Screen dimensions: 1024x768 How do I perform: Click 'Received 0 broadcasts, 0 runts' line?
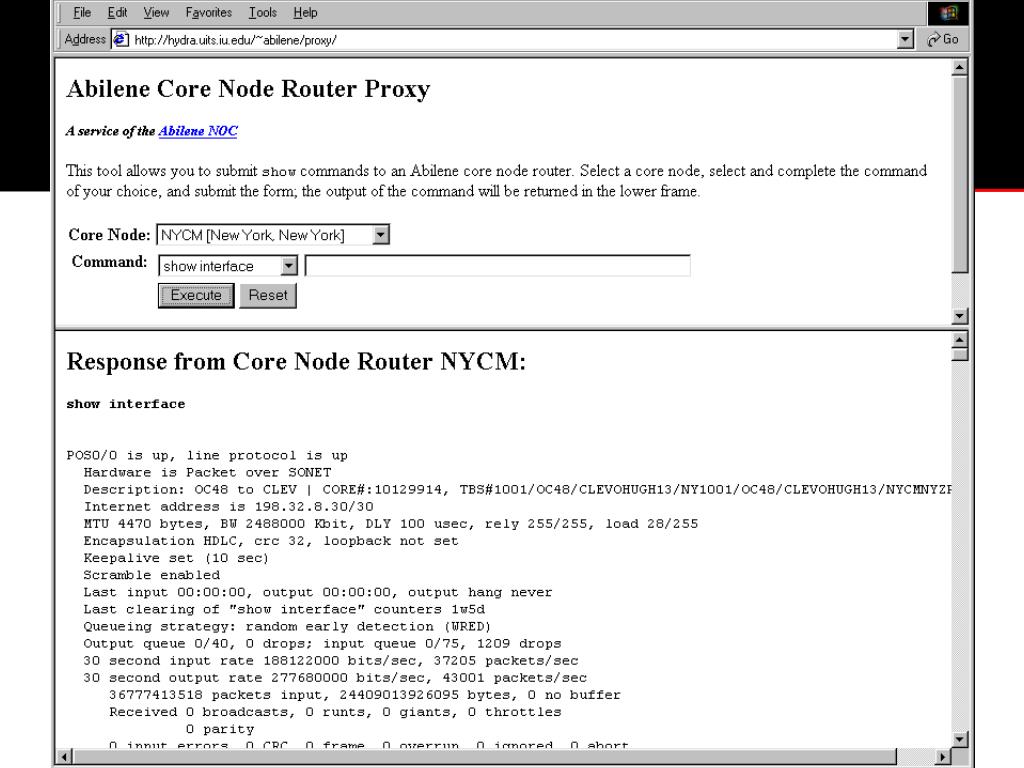pos(335,712)
